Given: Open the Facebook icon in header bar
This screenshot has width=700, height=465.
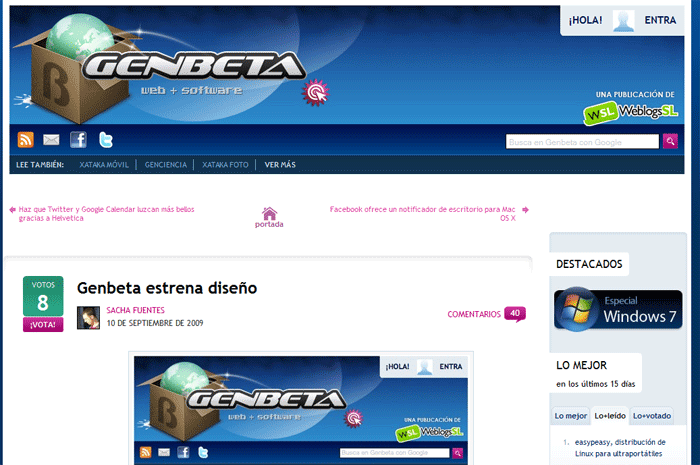Looking at the screenshot, I should tap(79, 140).
